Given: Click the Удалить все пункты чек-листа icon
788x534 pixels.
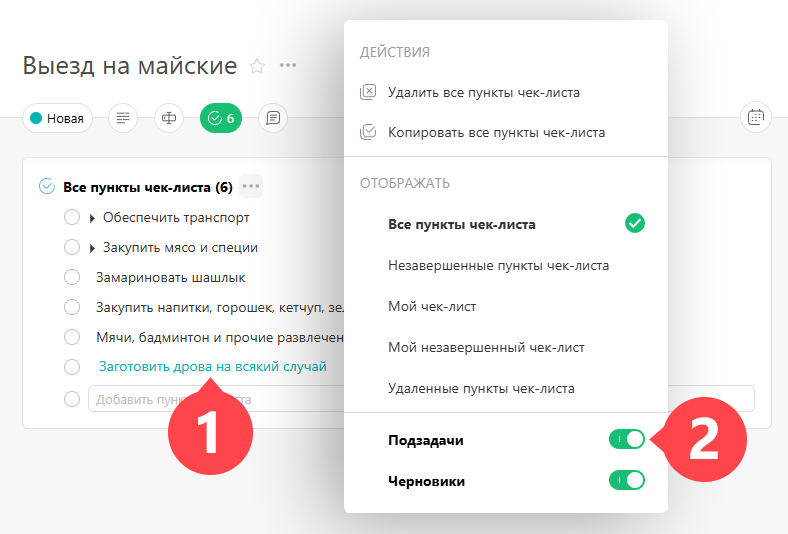Looking at the screenshot, I should [368, 92].
